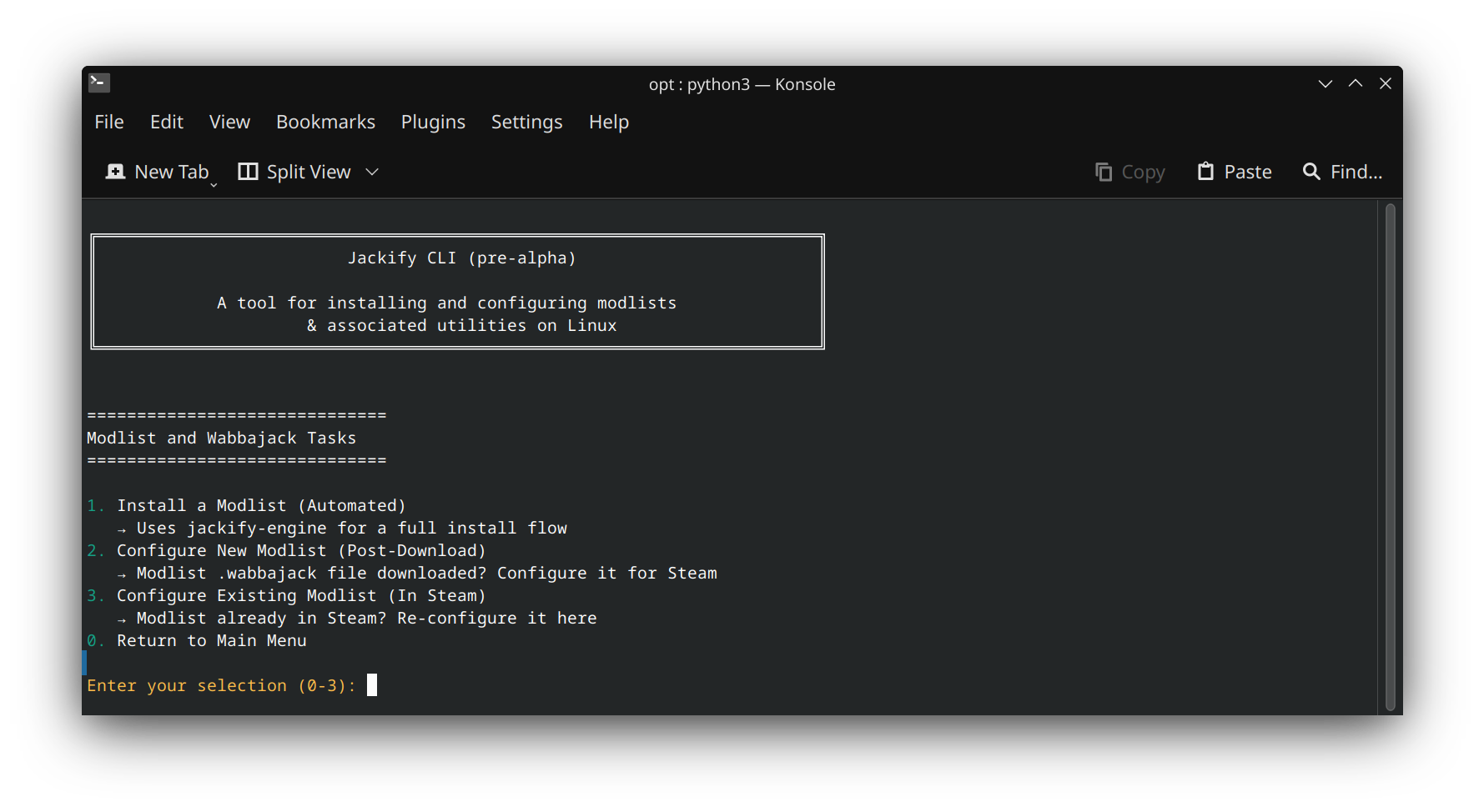Maximize the Konsole window
The width and height of the screenshot is (1484, 812).
tap(1356, 84)
